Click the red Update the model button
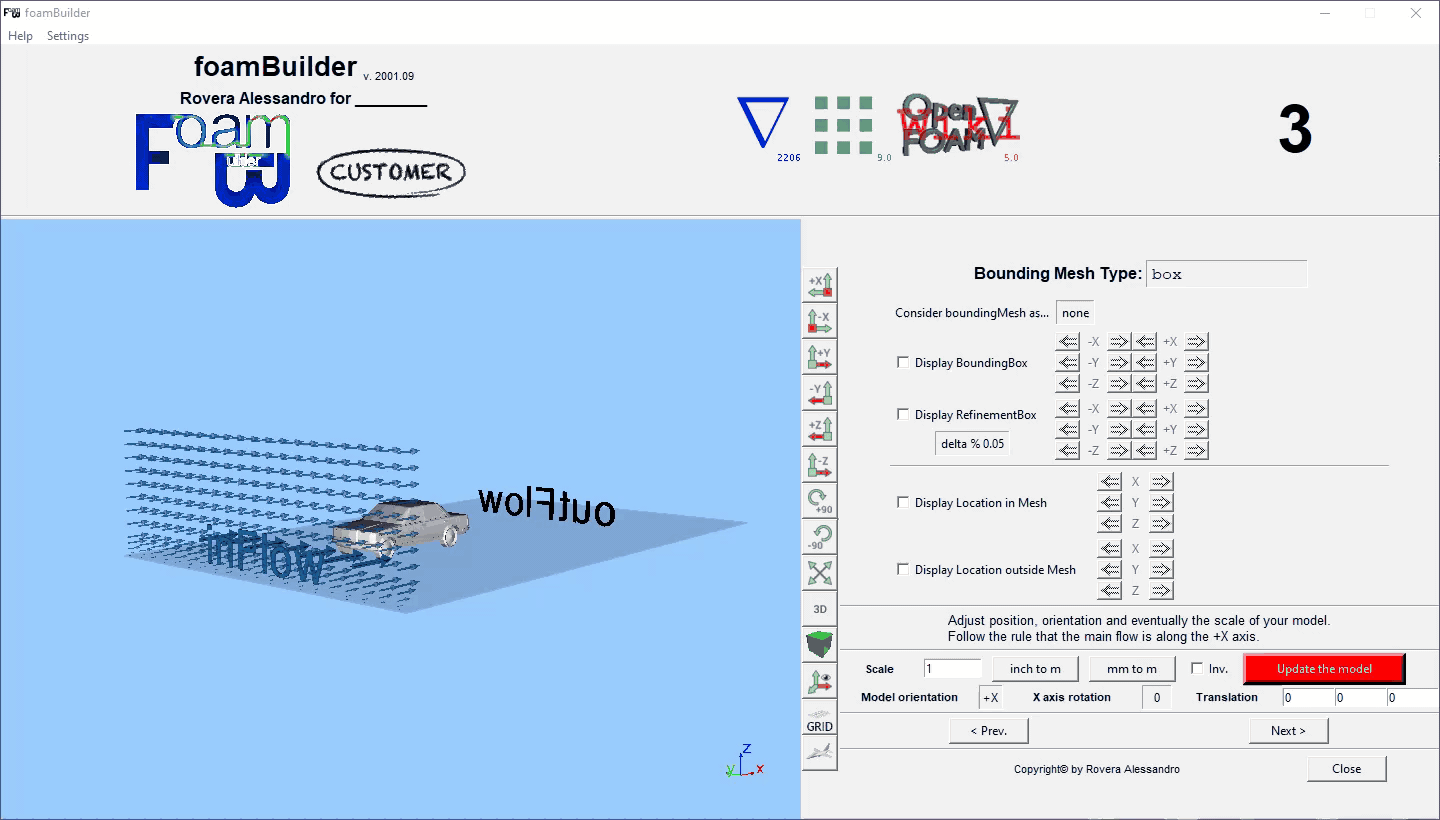 (x=1324, y=669)
